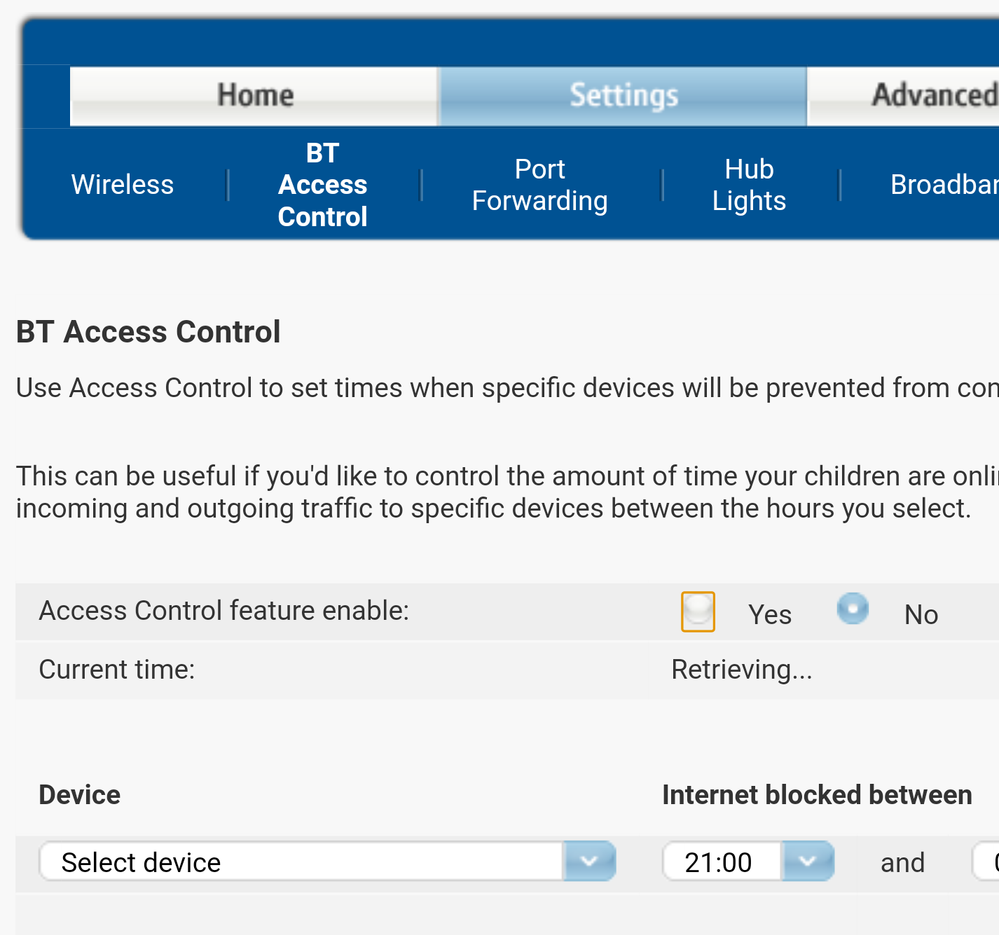Enable Access Control with Yes radio
The image size is (999, 935).
(698, 611)
